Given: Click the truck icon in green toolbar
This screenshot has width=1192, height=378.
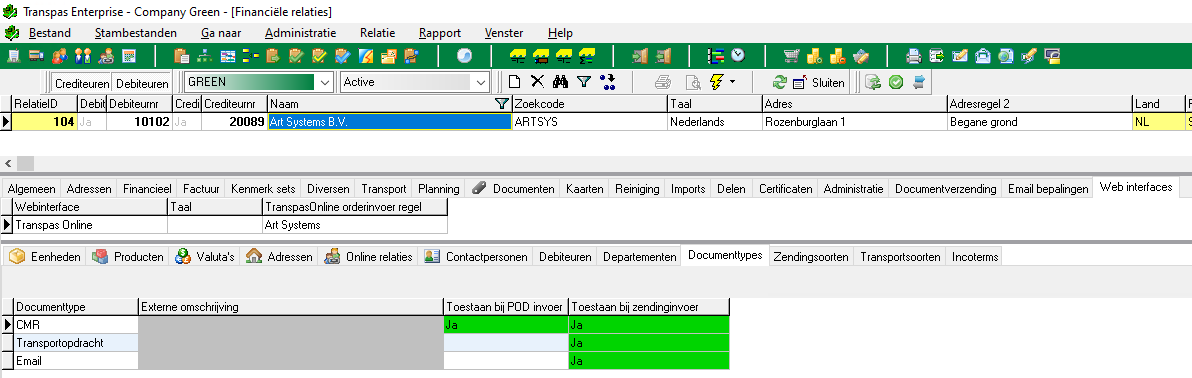Looking at the screenshot, I should [36, 56].
